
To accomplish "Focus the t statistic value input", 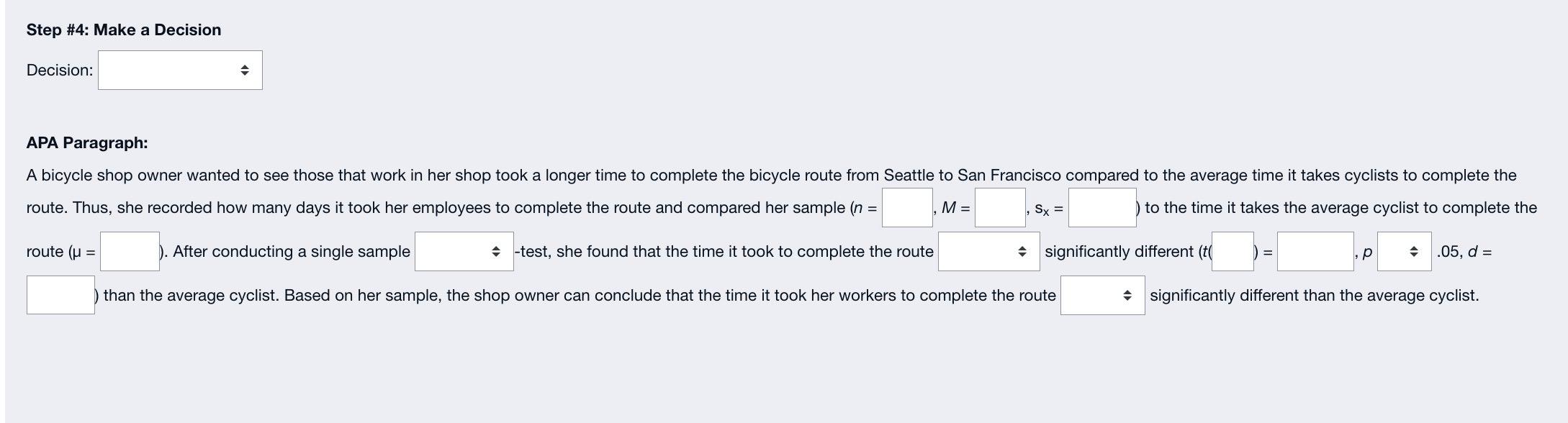I will coord(1315,252).
